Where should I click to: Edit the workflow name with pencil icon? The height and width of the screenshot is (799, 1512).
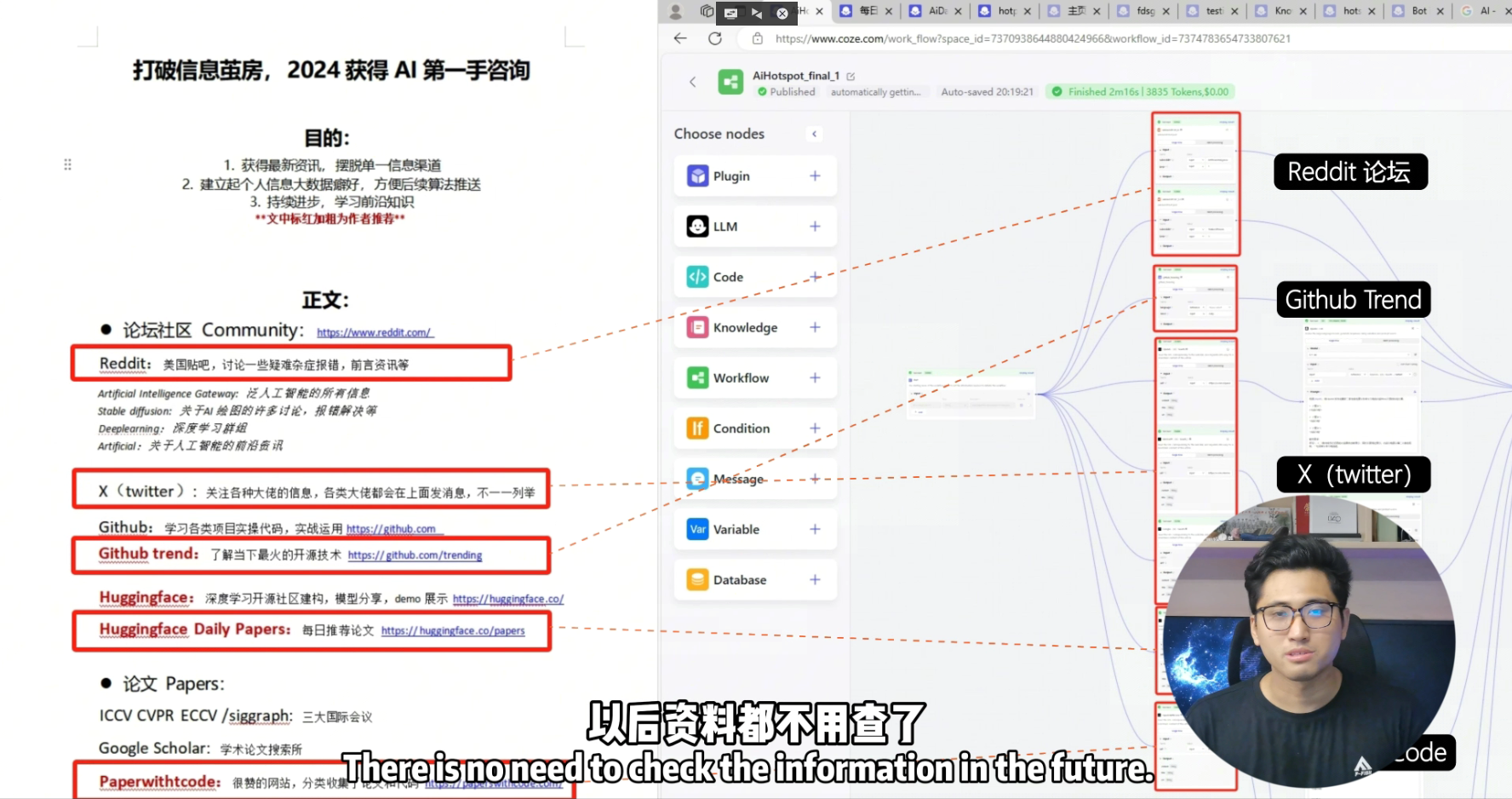850,76
